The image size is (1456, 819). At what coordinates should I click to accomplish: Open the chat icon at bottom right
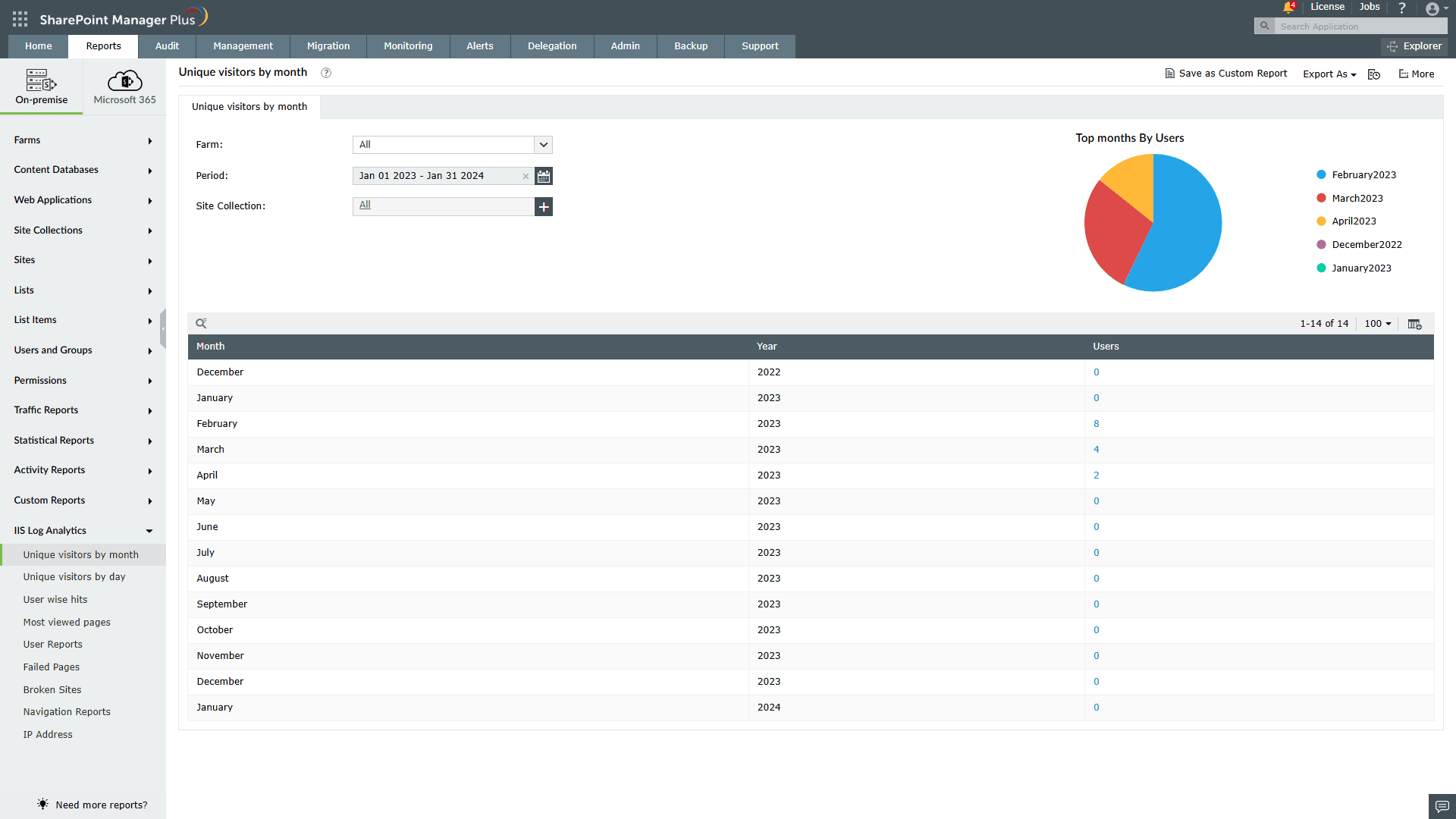click(x=1442, y=806)
